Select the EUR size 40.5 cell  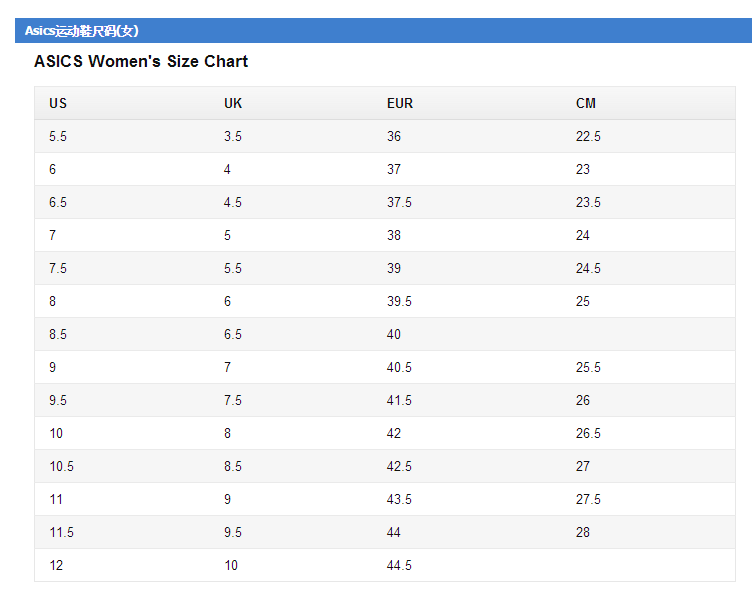(x=399, y=368)
